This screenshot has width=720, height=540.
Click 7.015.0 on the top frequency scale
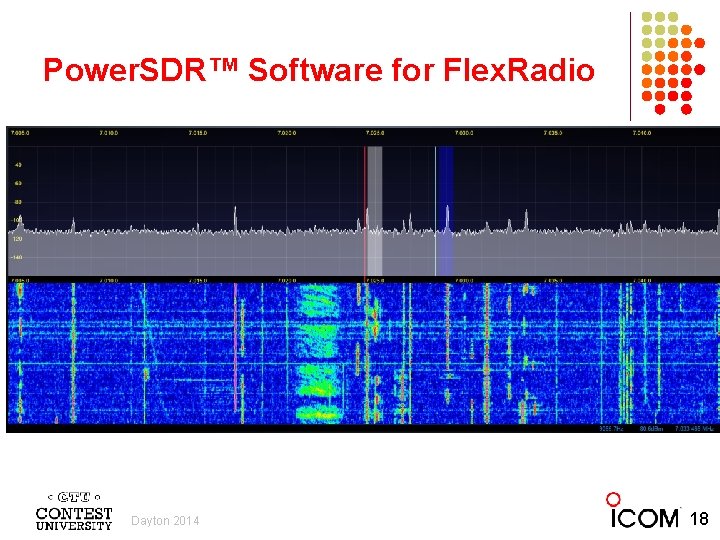click(x=197, y=133)
